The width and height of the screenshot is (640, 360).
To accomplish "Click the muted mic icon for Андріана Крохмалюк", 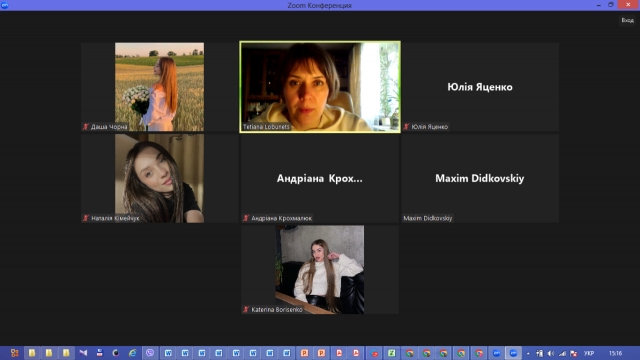I will tap(246, 218).
